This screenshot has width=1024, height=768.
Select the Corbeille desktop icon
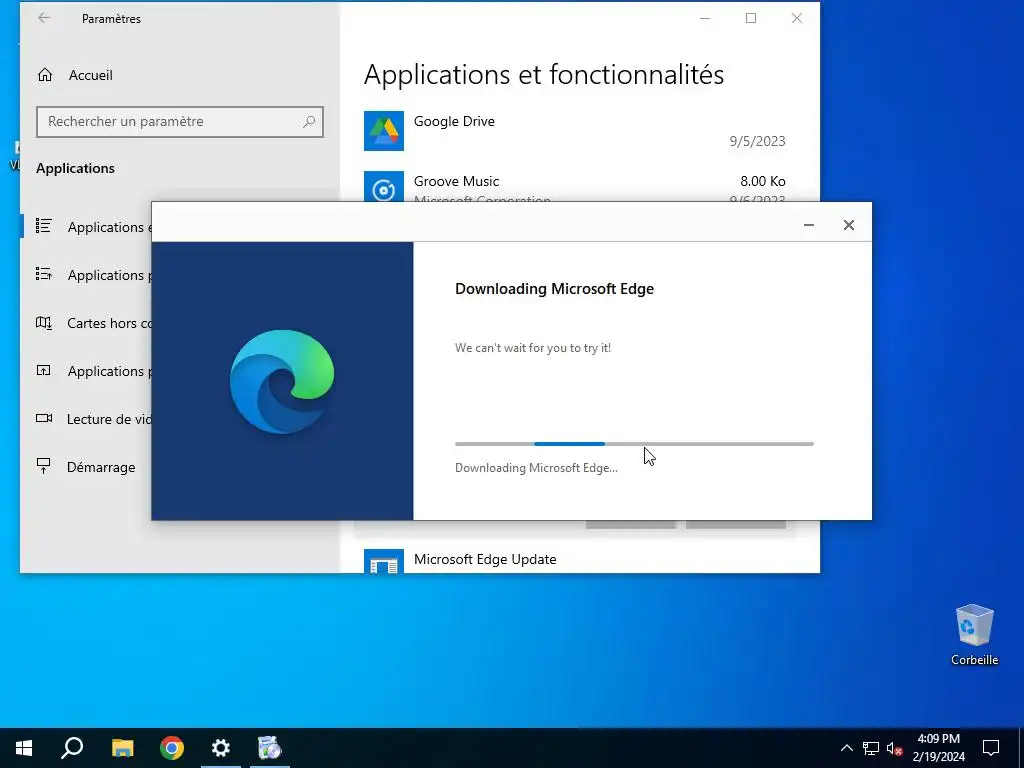click(x=974, y=635)
